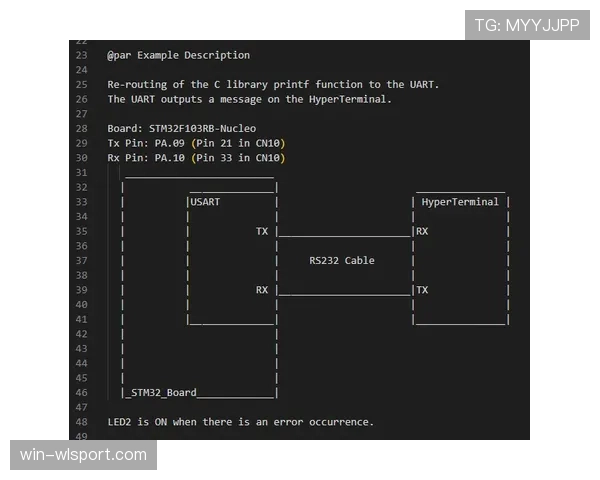Click 'PA.10' in the Rx Pin line
The height and width of the screenshot is (480, 600).
(170, 158)
